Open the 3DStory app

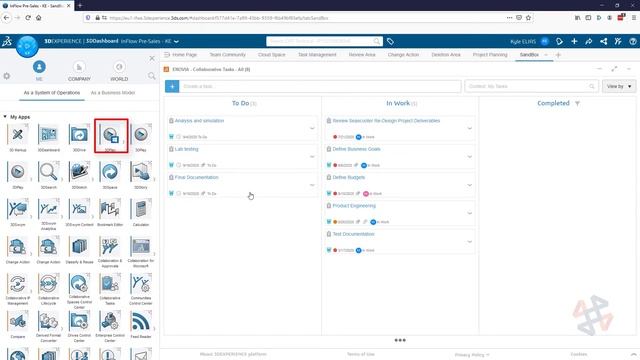tap(140, 172)
